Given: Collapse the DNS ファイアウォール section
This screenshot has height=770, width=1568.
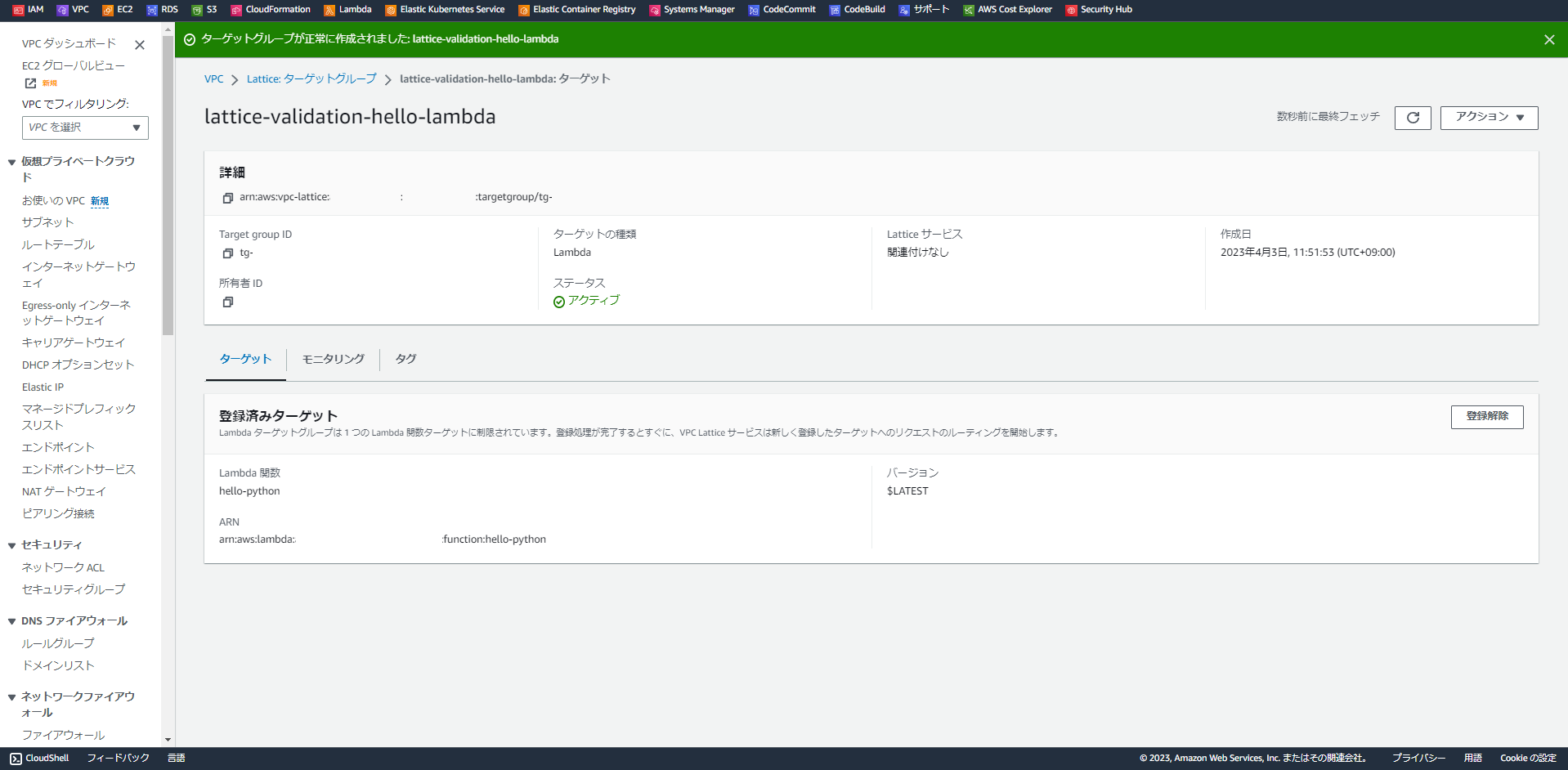Looking at the screenshot, I should click(x=11, y=621).
